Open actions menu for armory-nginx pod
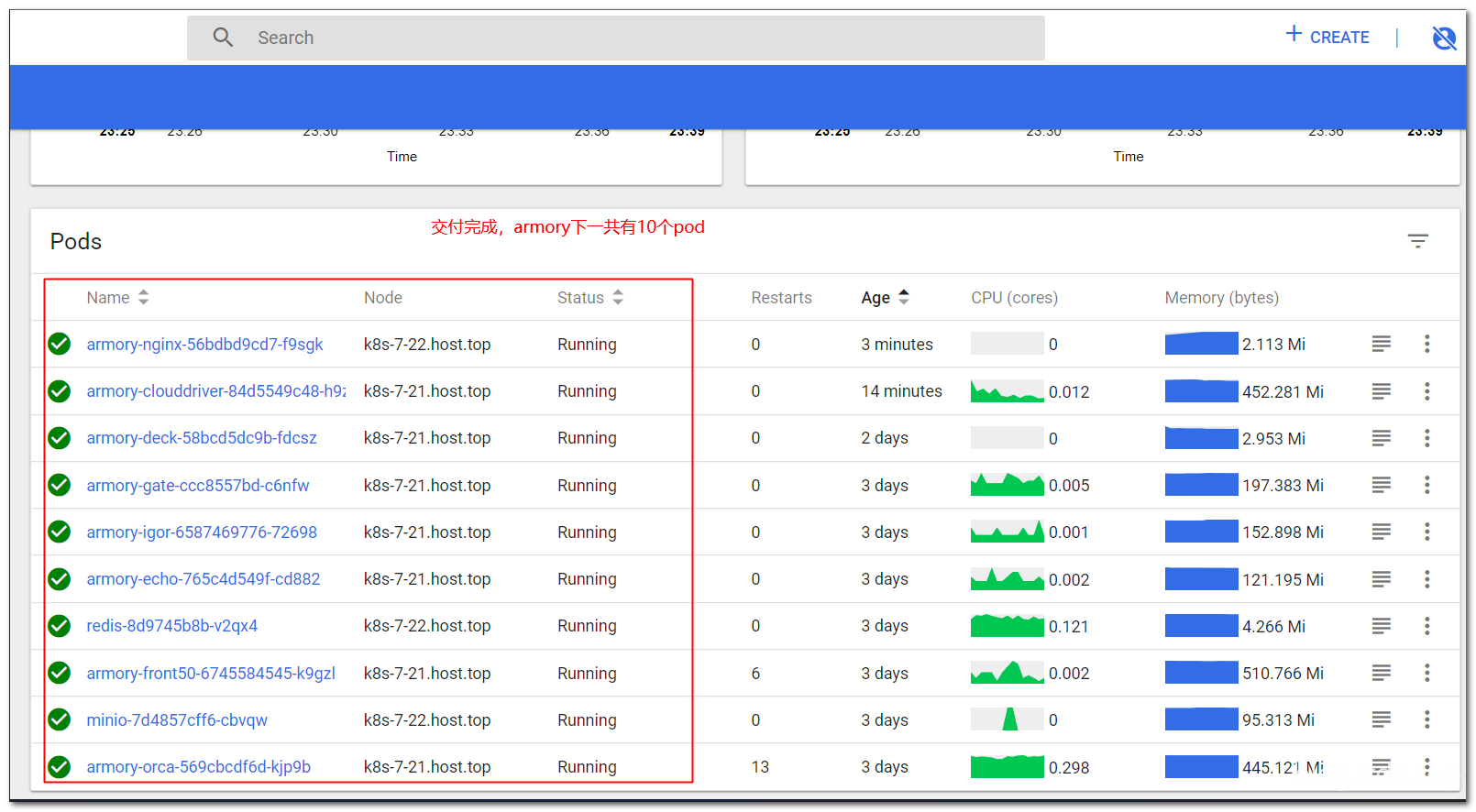 (1426, 344)
